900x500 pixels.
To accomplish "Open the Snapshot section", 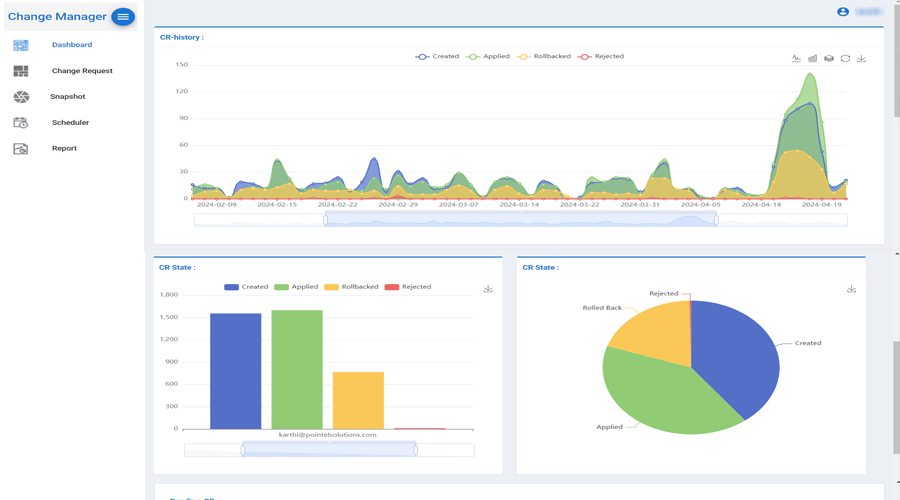I will coord(67,97).
